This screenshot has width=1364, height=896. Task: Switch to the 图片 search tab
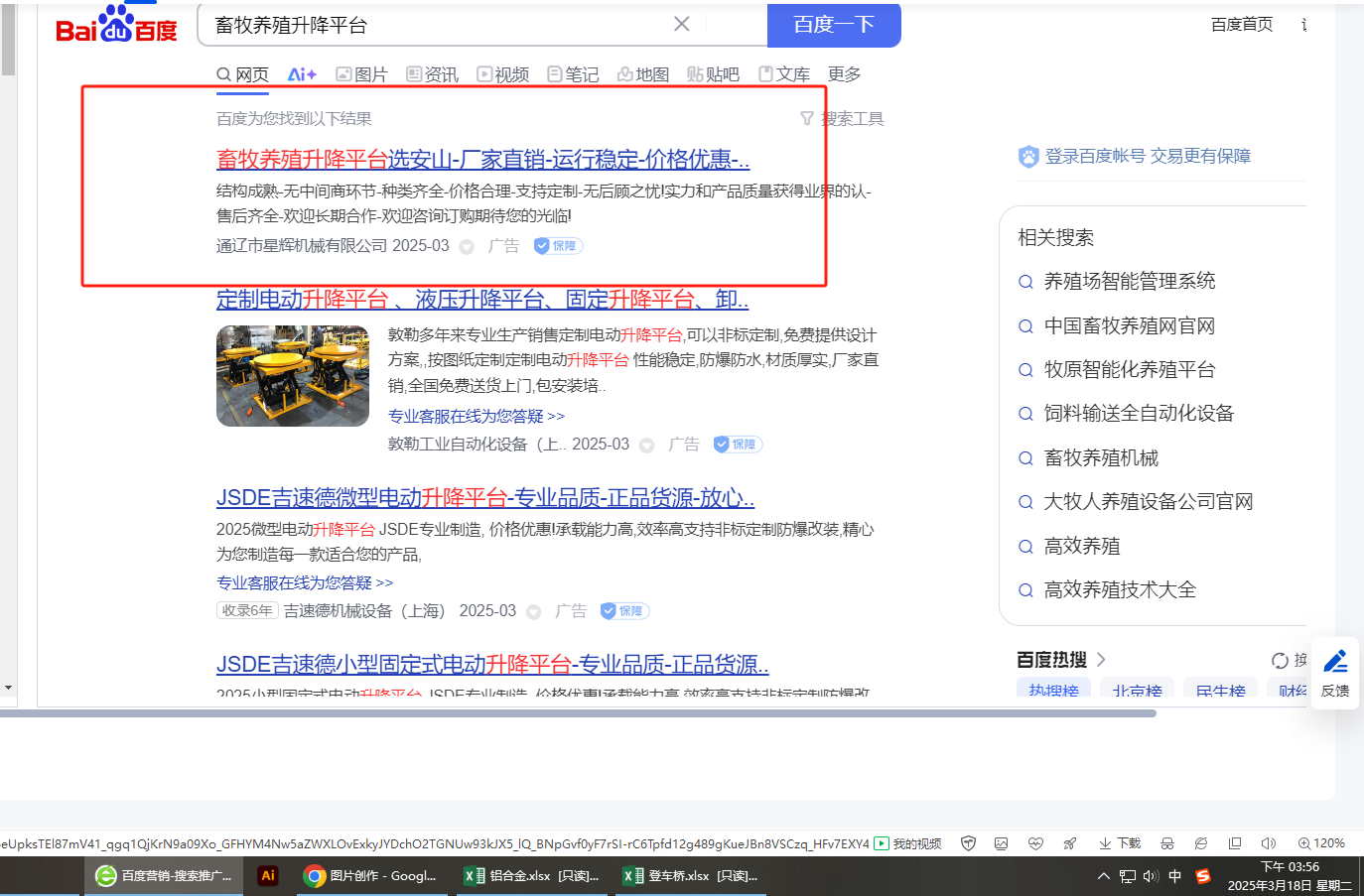tap(361, 74)
